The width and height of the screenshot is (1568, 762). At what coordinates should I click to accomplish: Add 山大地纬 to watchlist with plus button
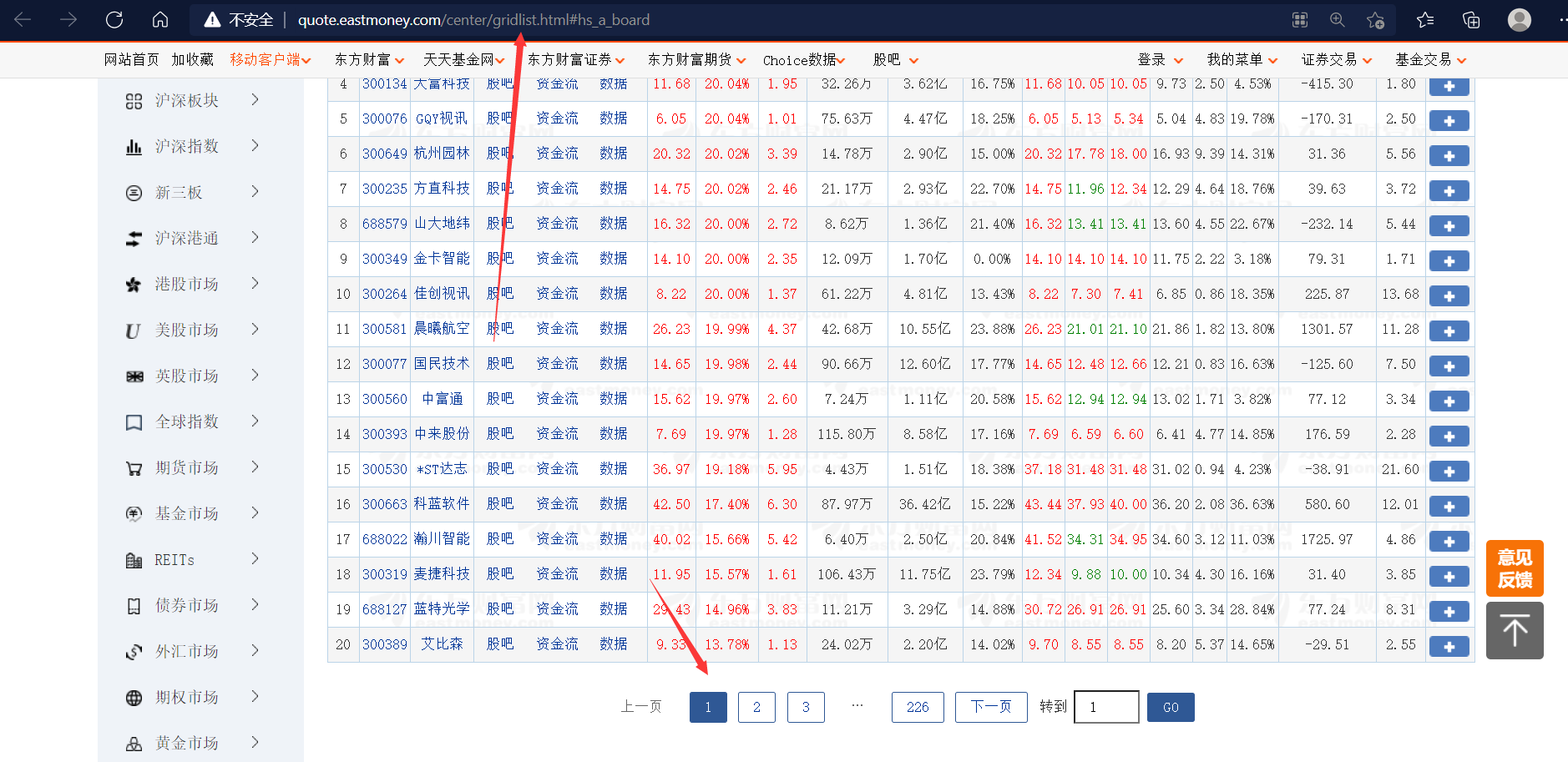(x=1449, y=226)
